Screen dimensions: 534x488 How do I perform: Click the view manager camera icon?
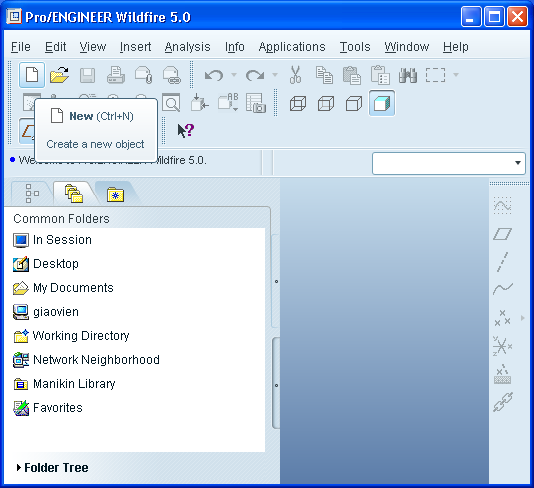point(255,103)
